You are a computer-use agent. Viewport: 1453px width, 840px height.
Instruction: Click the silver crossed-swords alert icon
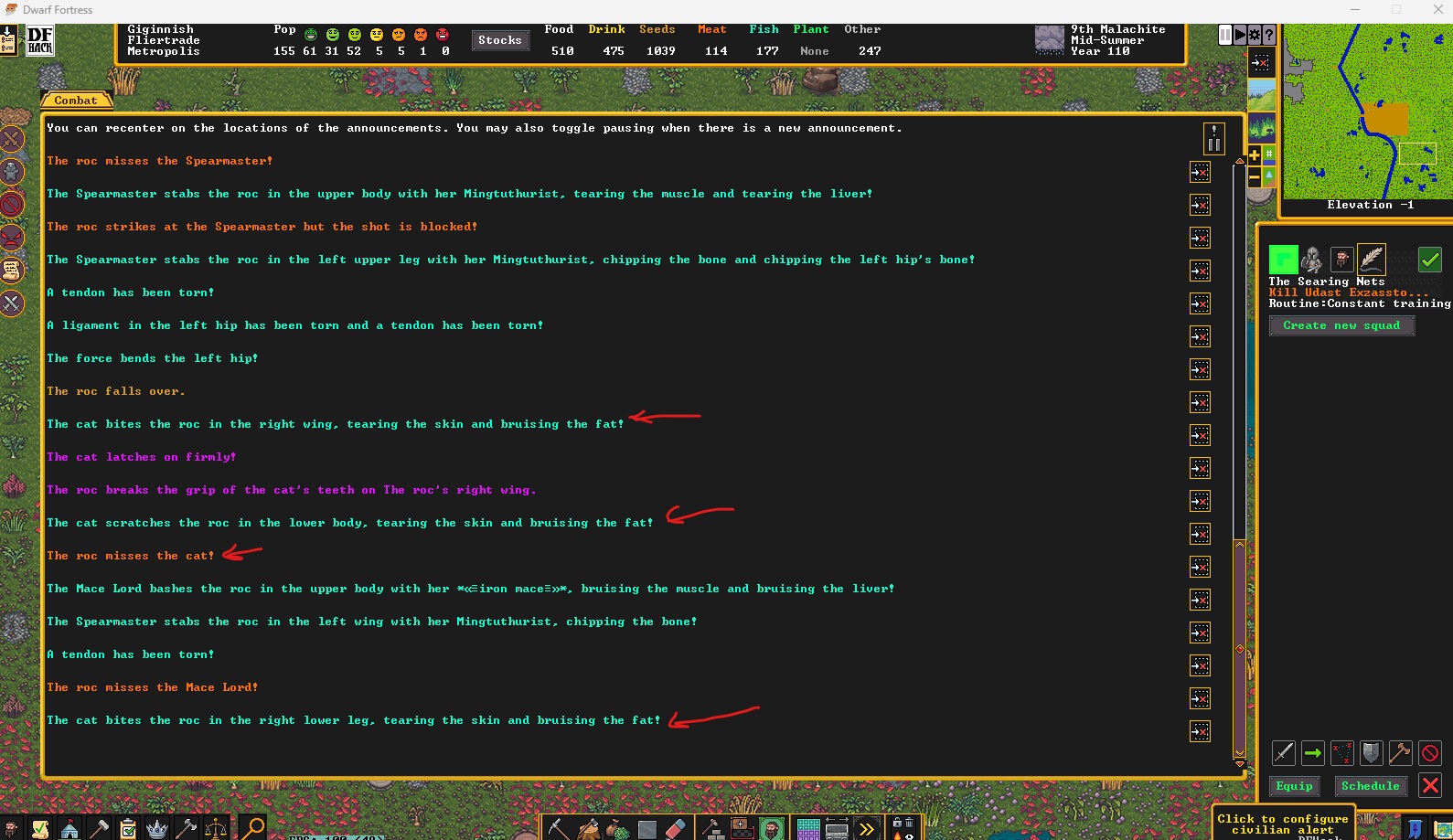pos(12,303)
